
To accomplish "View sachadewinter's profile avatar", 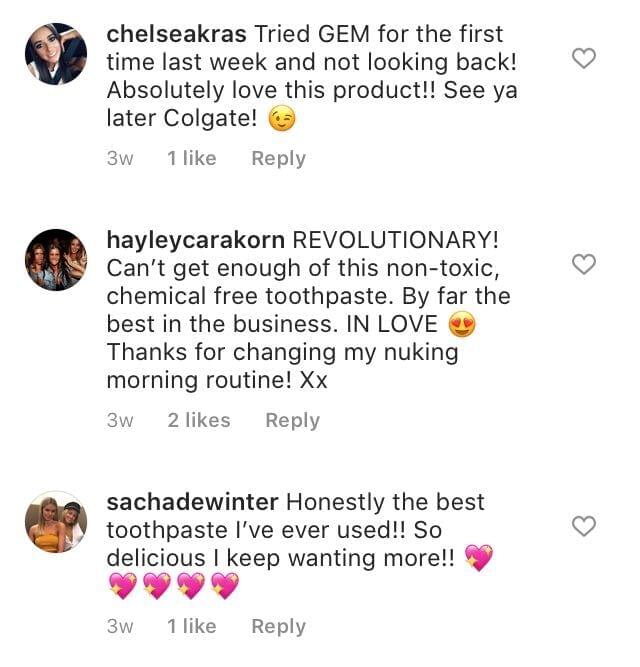I will tap(56, 521).
